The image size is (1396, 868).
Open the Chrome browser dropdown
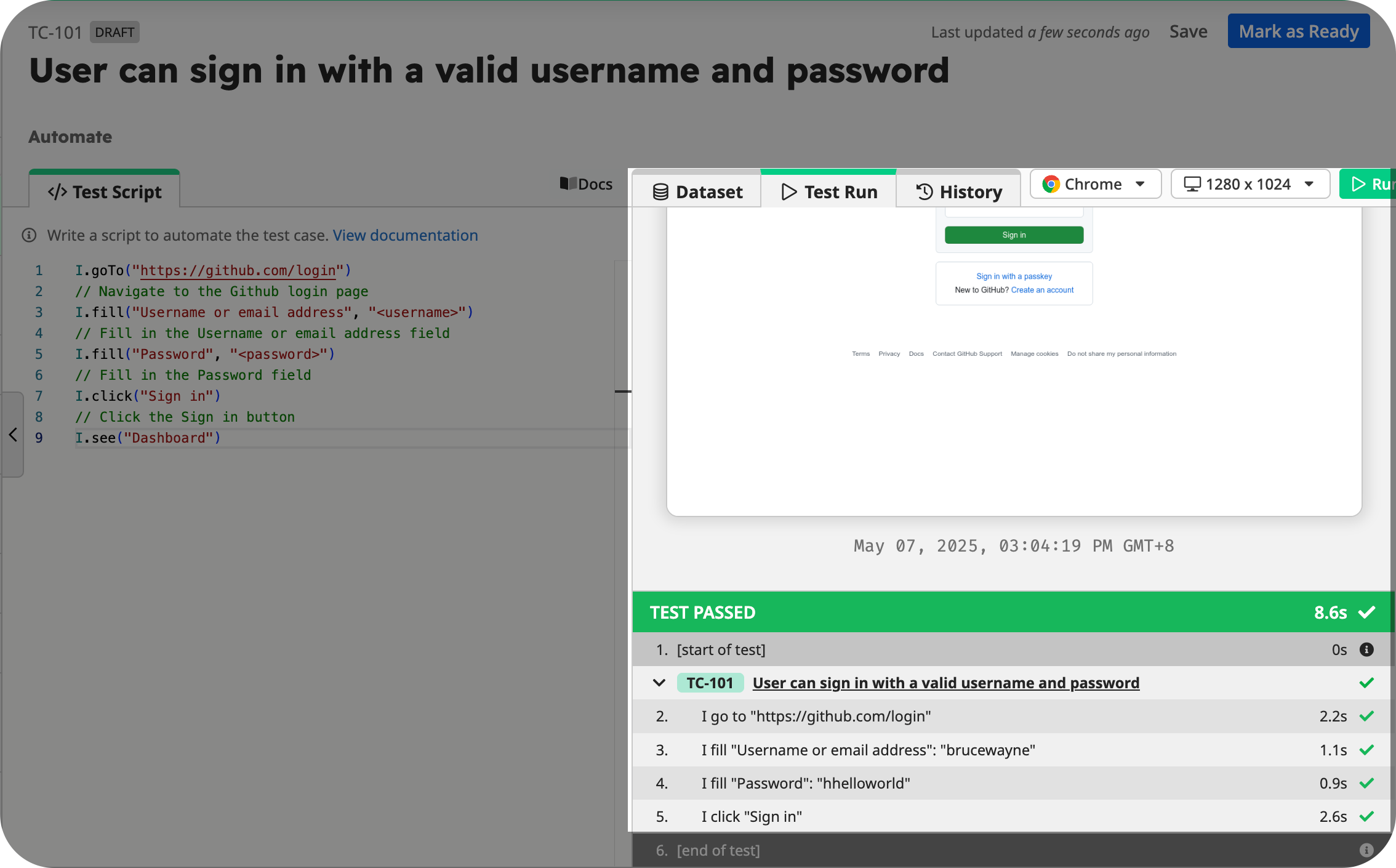(1095, 184)
